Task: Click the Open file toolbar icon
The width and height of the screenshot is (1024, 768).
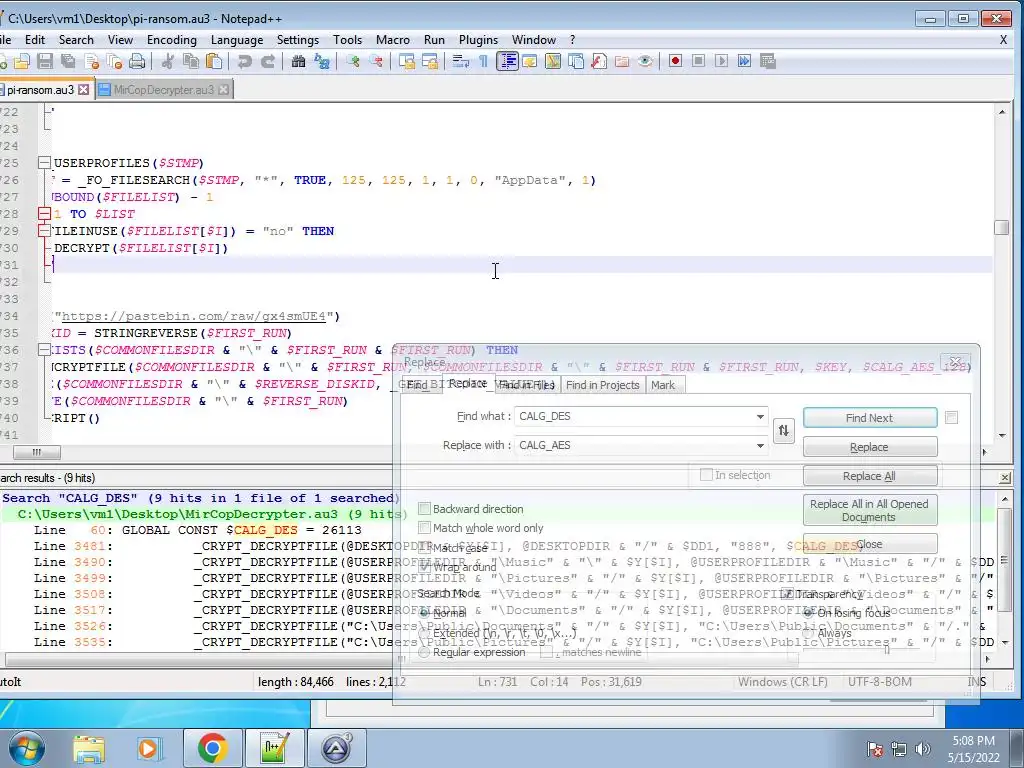Action: pos(22,61)
